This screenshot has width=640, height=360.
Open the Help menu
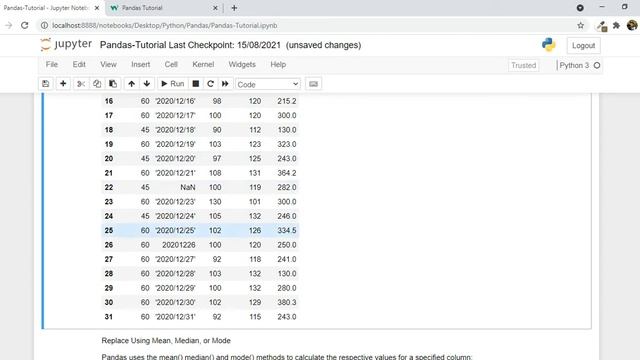coord(278,64)
